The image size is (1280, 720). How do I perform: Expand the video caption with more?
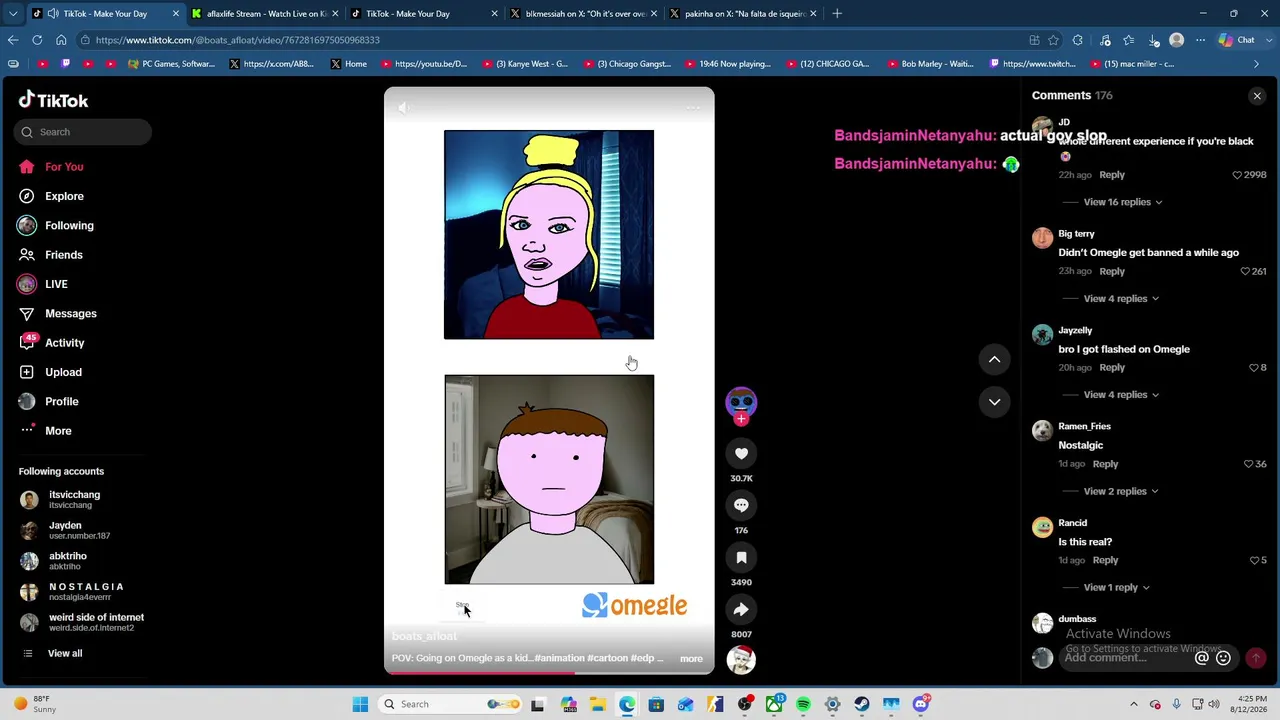691,658
